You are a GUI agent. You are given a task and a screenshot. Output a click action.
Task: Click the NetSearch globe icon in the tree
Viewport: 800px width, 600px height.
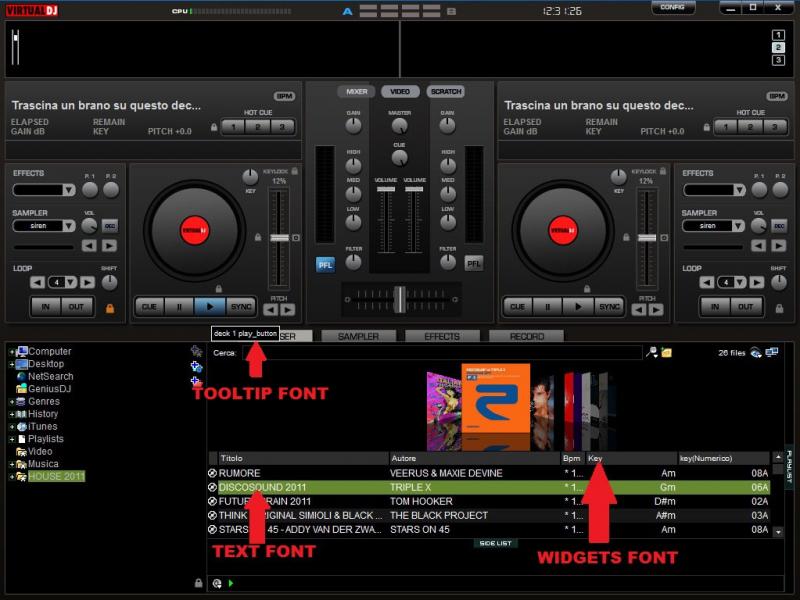click(21, 377)
